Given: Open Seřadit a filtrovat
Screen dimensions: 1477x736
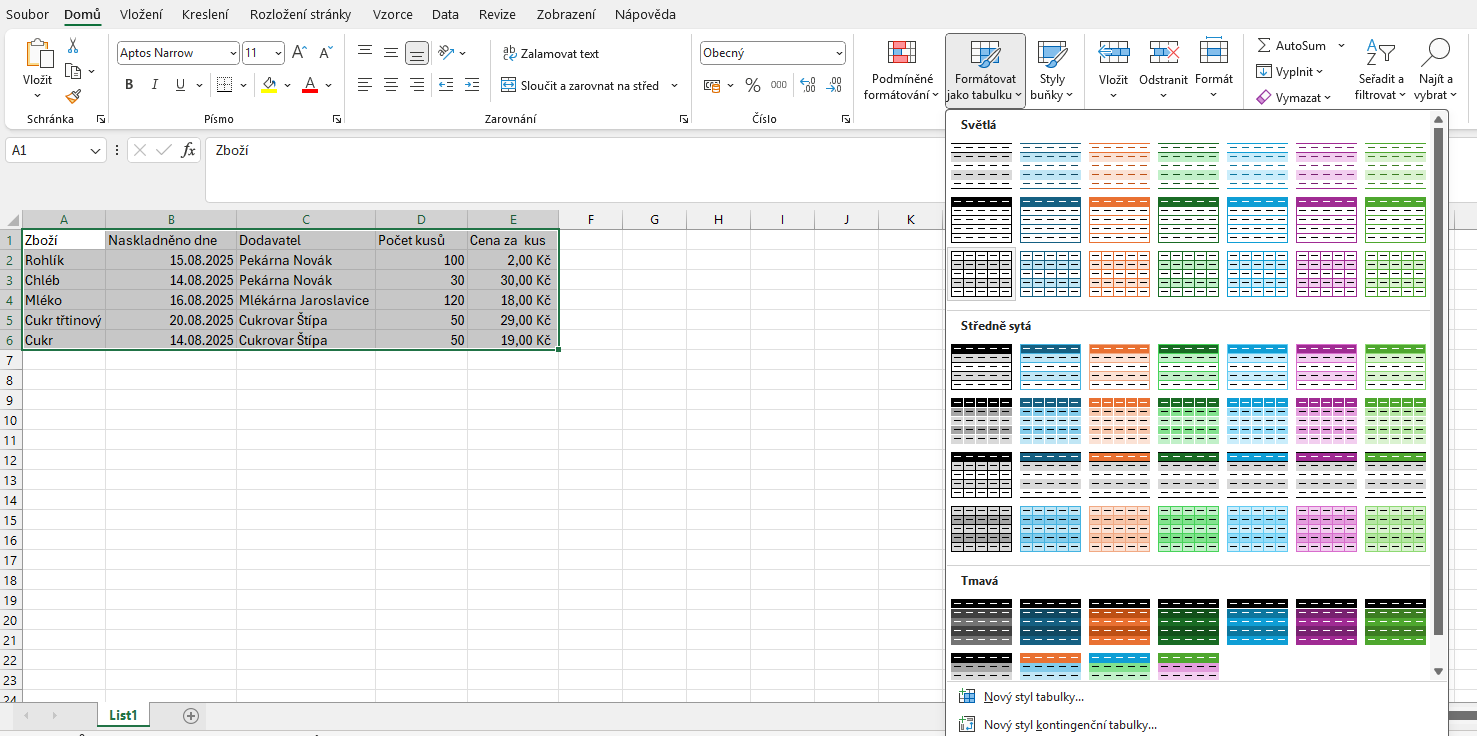Looking at the screenshot, I should 1381,70.
